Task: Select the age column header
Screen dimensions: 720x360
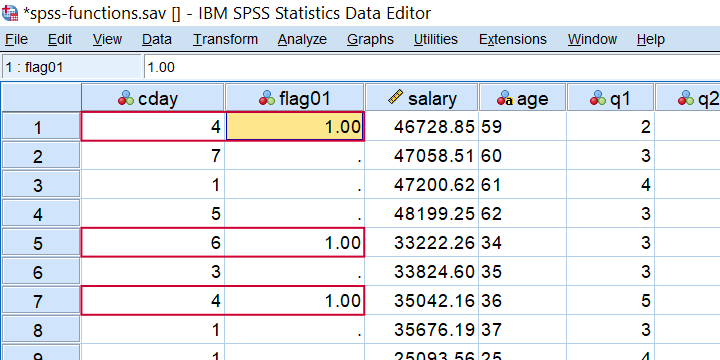Action: 522,97
